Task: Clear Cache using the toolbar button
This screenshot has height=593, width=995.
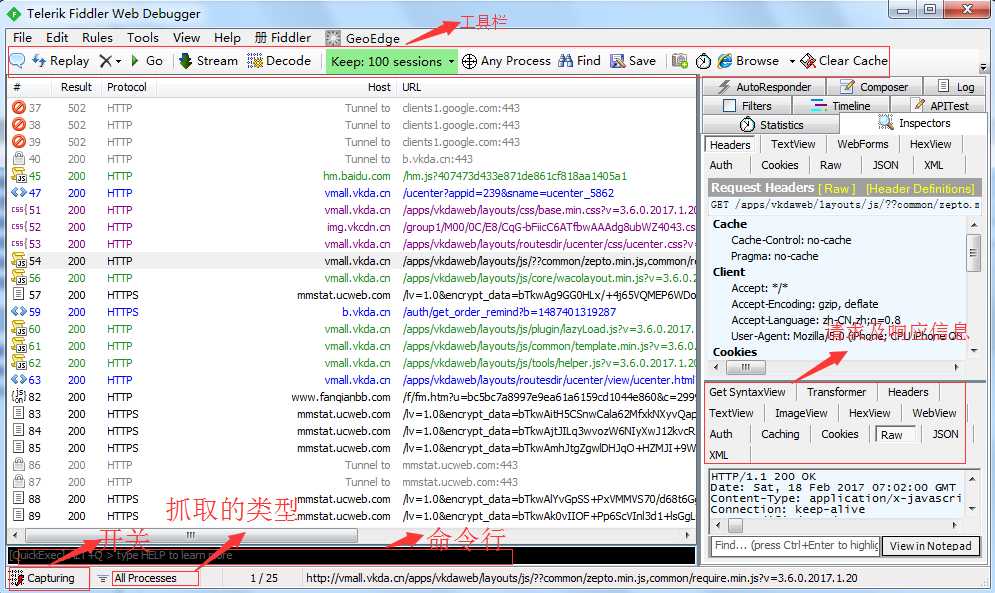Action: coord(844,61)
